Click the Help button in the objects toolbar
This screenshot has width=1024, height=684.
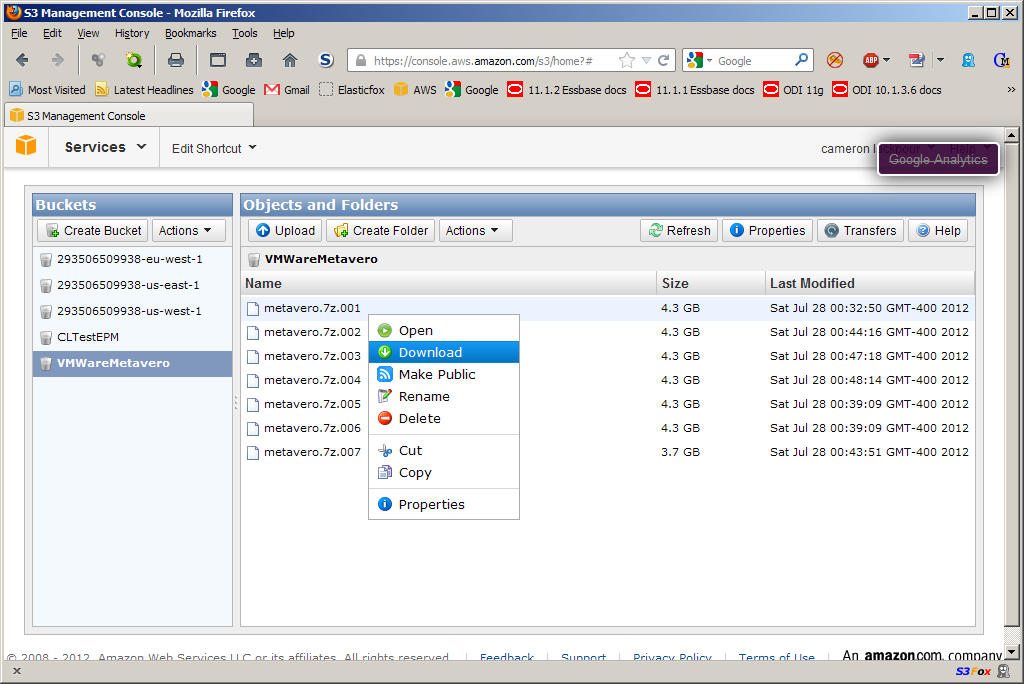click(938, 231)
